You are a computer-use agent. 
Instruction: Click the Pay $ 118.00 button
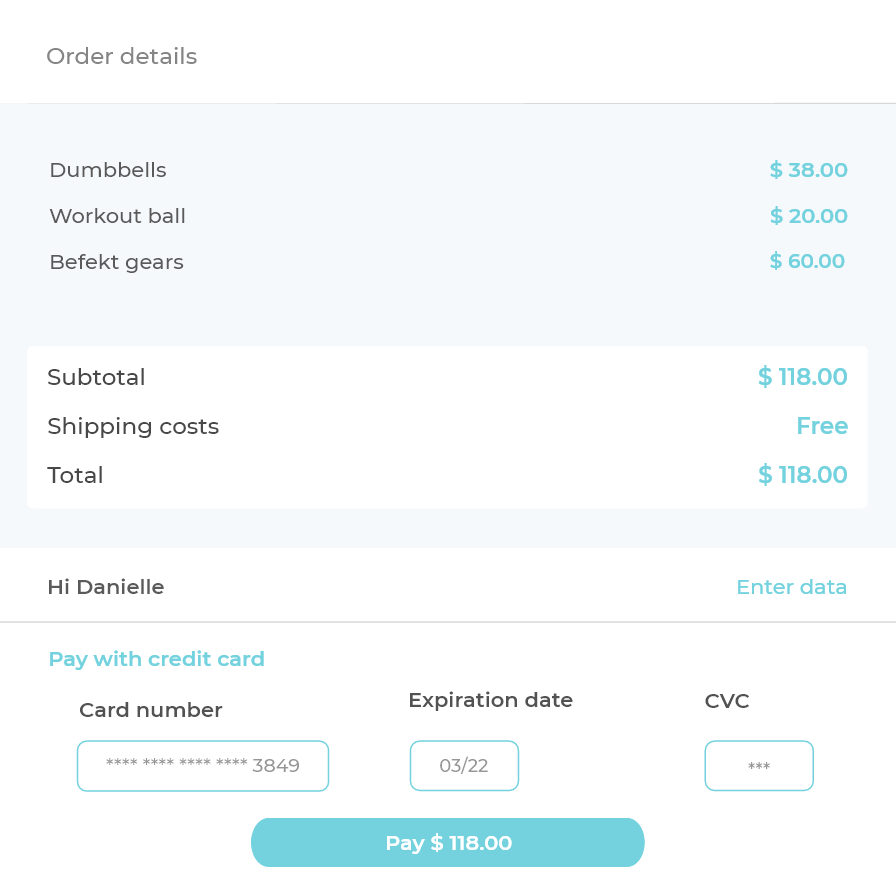[448, 843]
